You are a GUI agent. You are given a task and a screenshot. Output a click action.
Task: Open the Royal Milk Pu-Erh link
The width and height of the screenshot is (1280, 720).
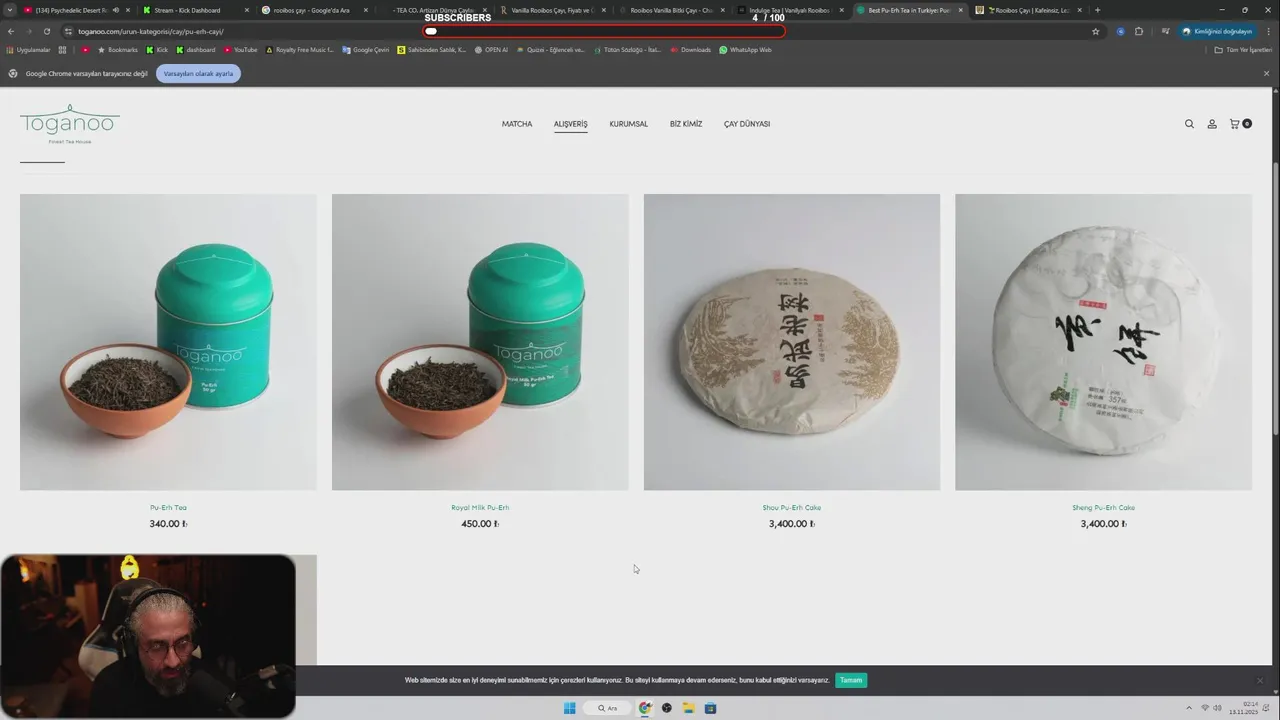pos(480,508)
